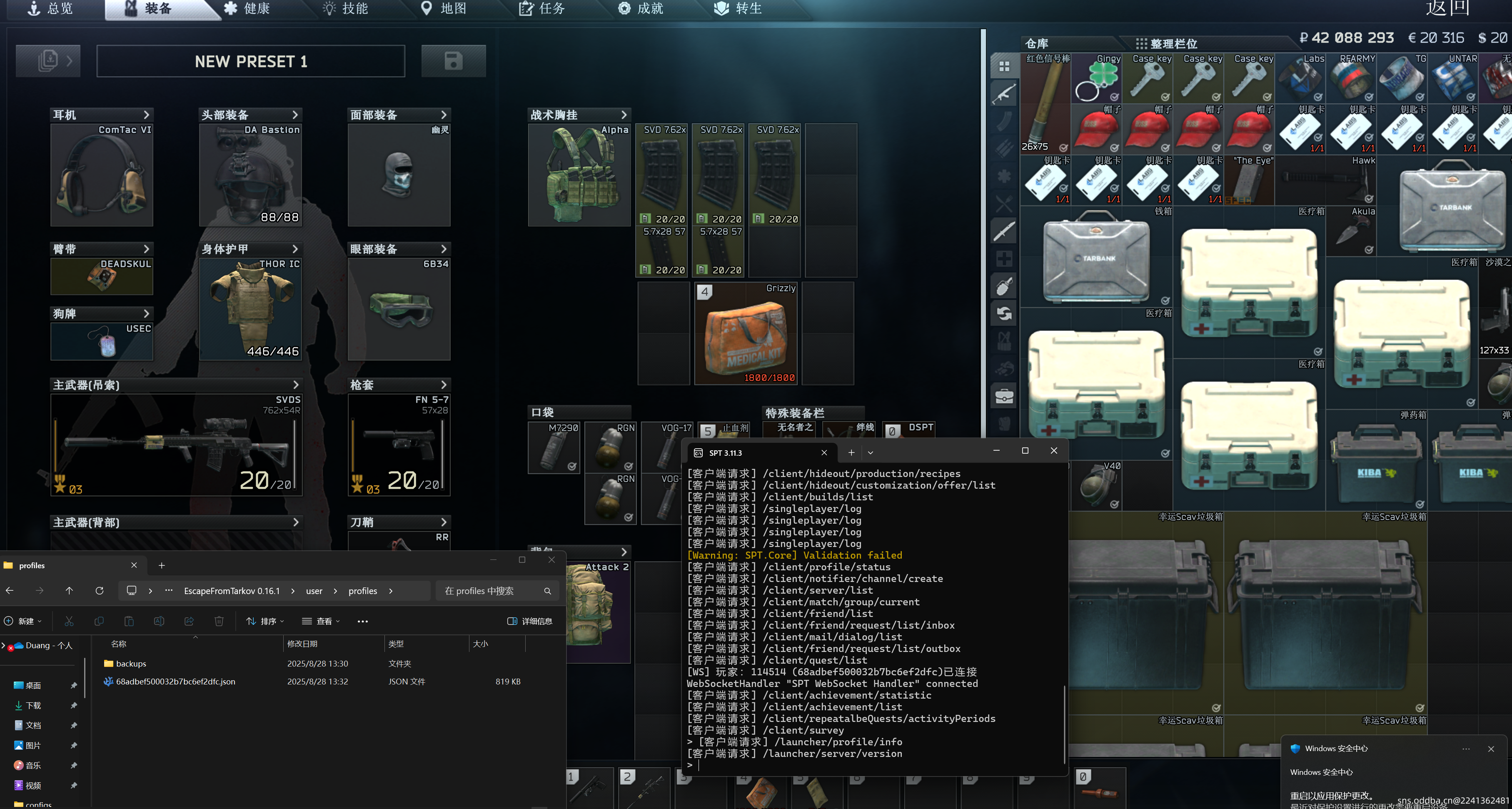Screen dimensions: 1512x809
Task: Add a new tab in Explorer window
Action: pos(162,565)
